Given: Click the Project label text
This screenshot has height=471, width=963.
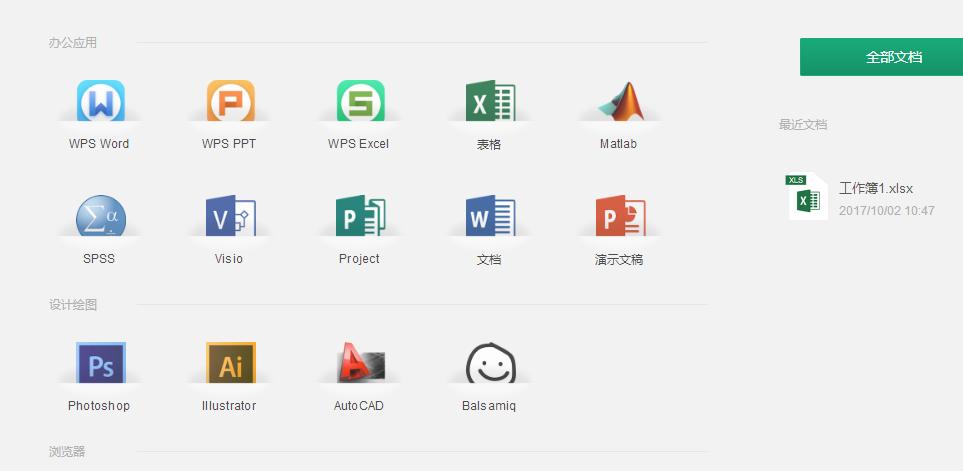Looking at the screenshot, I should point(359,259).
